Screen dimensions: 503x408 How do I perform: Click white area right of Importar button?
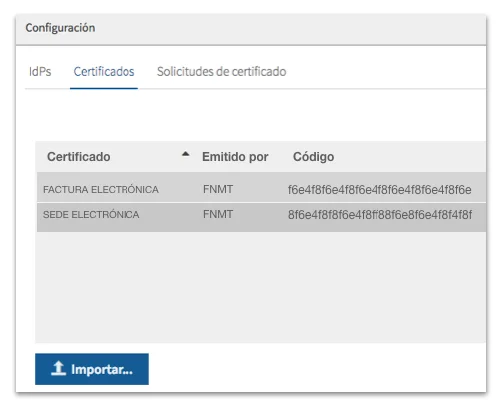coord(317,369)
